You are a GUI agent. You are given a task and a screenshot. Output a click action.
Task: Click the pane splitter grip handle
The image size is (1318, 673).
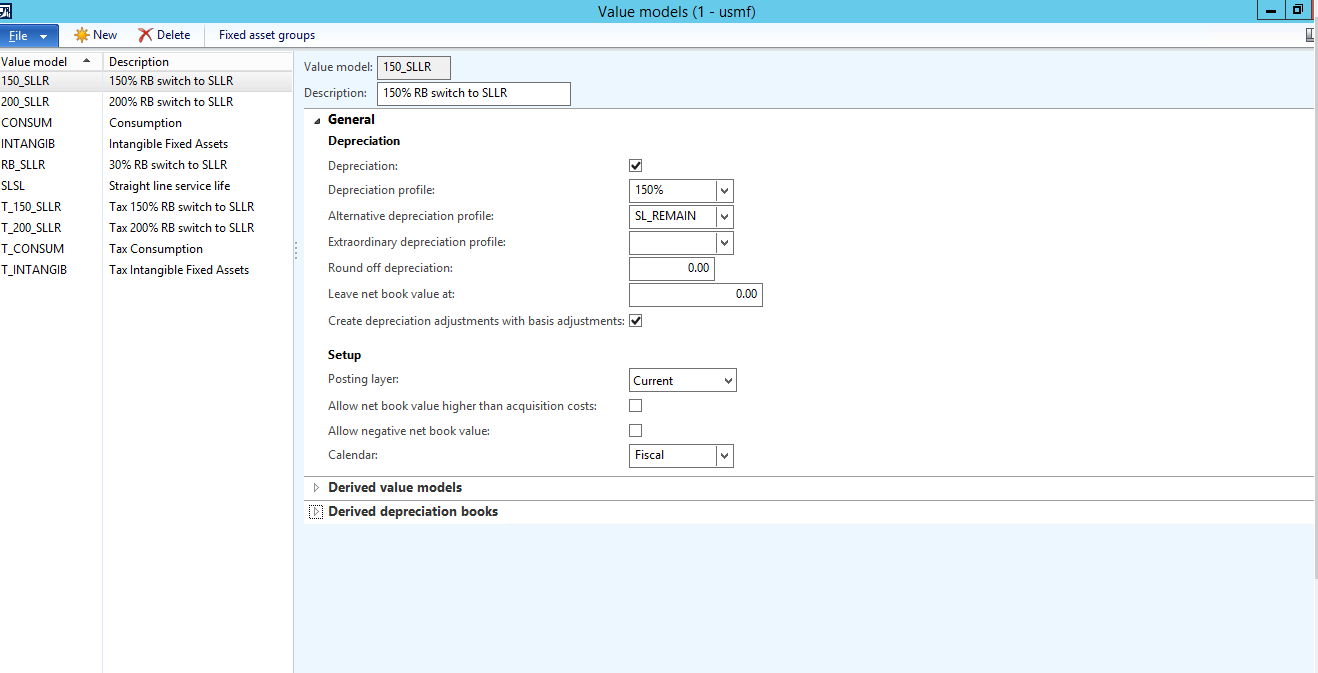pyautogui.click(x=296, y=251)
